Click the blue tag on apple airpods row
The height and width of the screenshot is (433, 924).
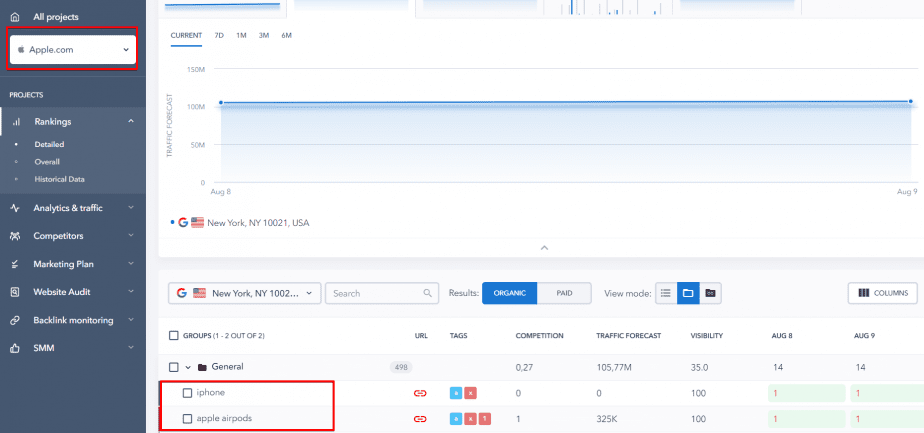click(x=456, y=419)
